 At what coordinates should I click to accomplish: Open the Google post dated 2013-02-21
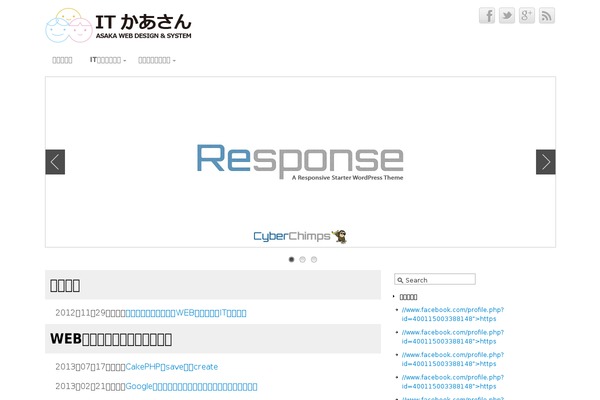191,387
